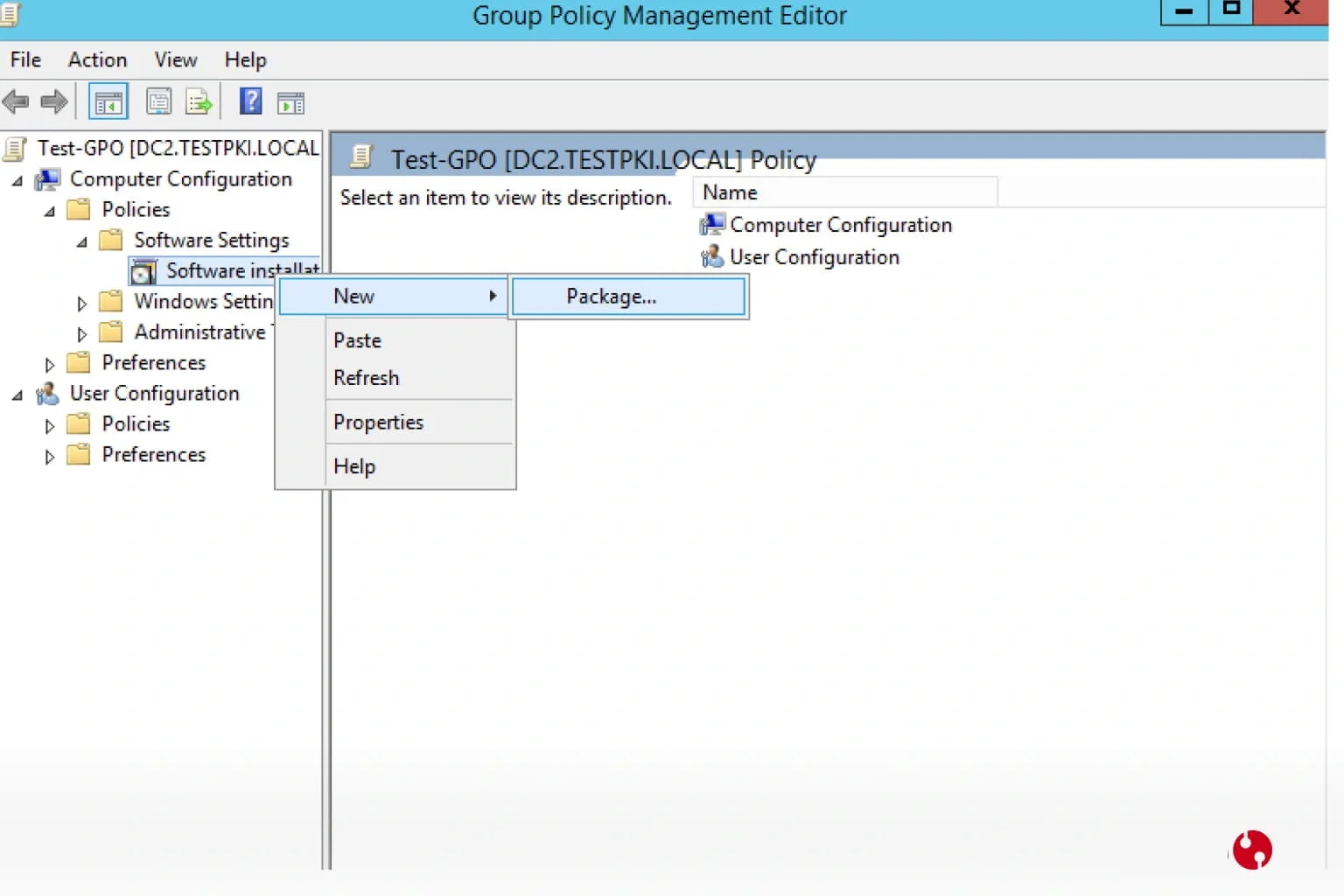Click the policy icon in the right pane header
1344x896 pixels.
pos(361,157)
